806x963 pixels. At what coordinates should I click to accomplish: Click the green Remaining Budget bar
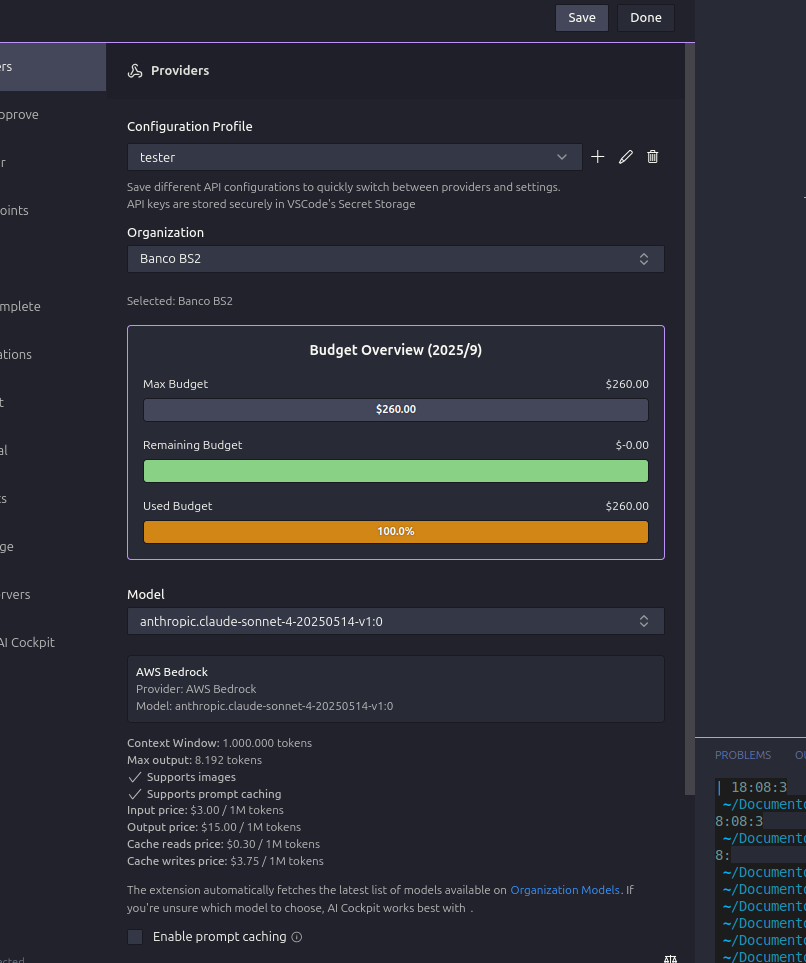pyautogui.click(x=395, y=471)
